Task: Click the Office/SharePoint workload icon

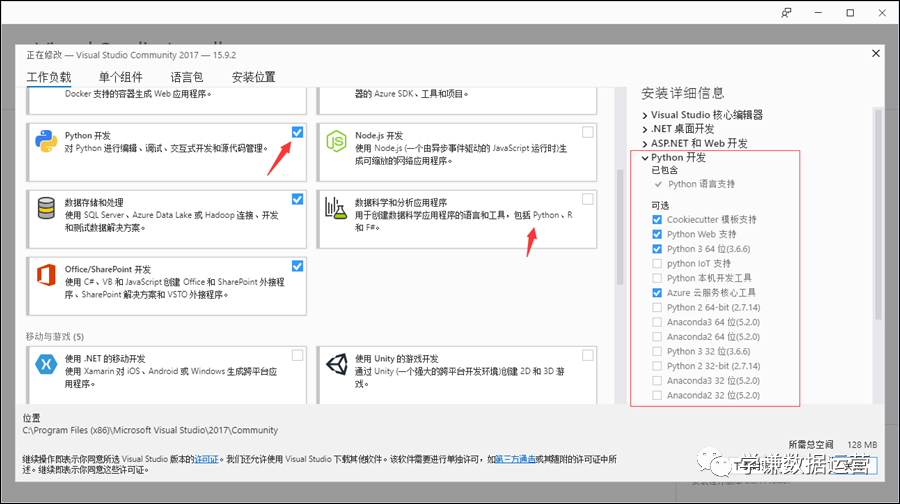Action: tap(46, 275)
